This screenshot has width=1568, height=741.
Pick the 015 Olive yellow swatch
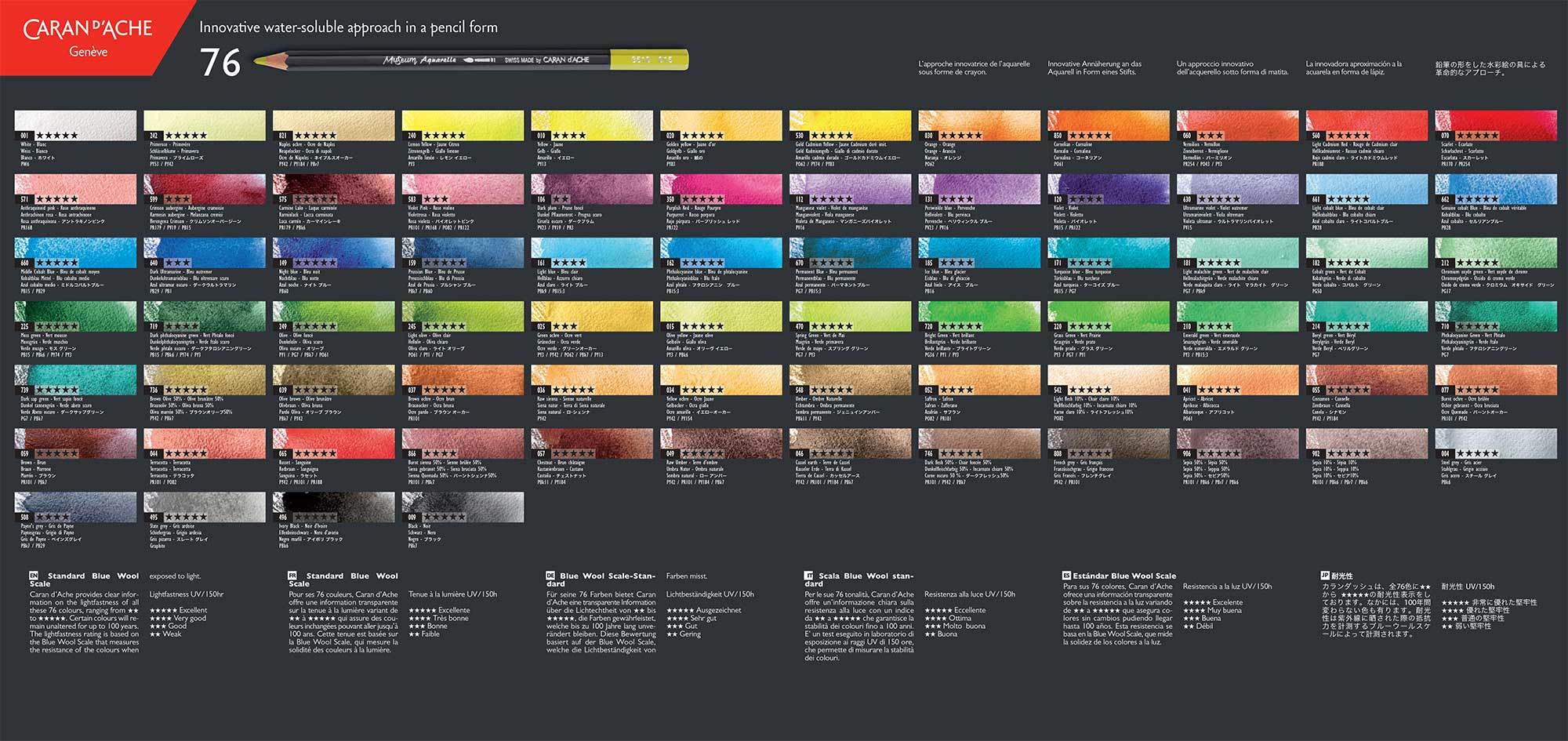(x=721, y=317)
